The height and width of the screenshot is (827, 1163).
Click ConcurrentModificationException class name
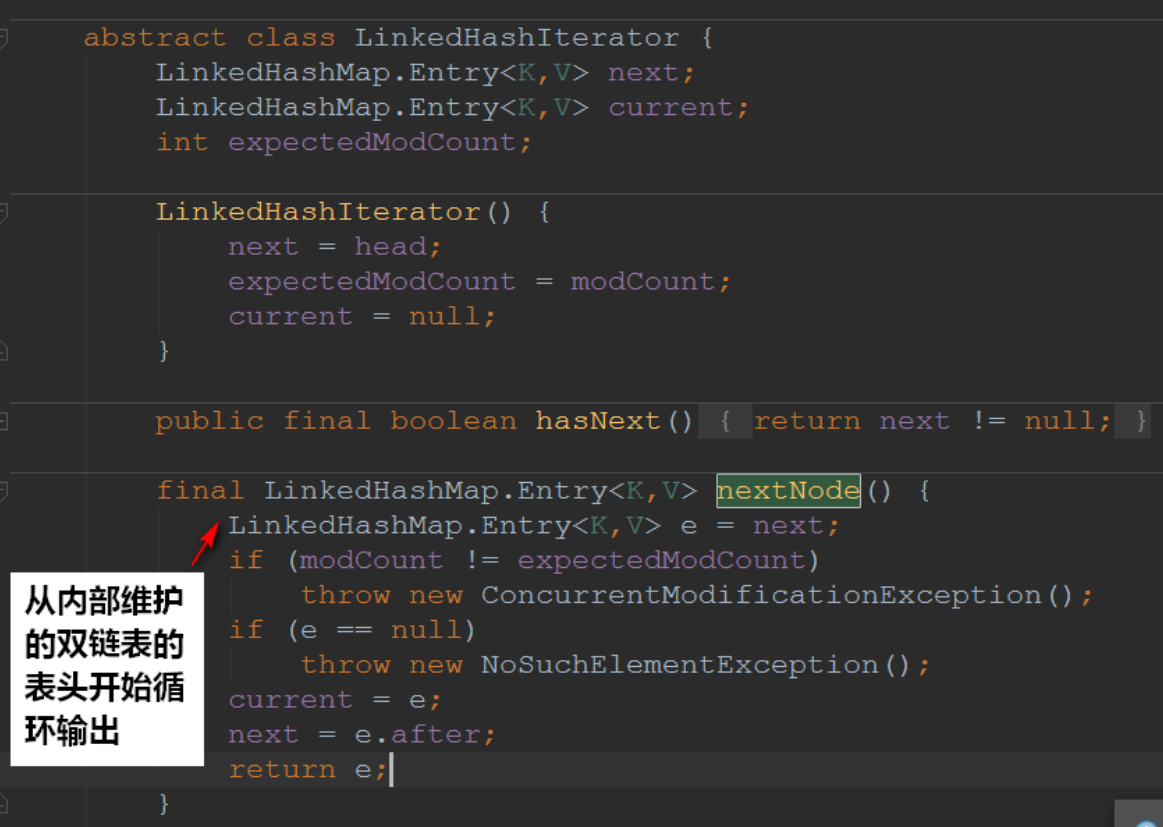761,596
